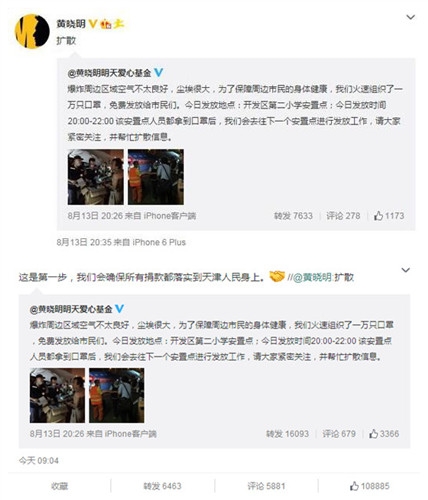Viewport: 428px width, 500px height.
Task: Open the first photo thumbnail in first repost
Action: 96,177
